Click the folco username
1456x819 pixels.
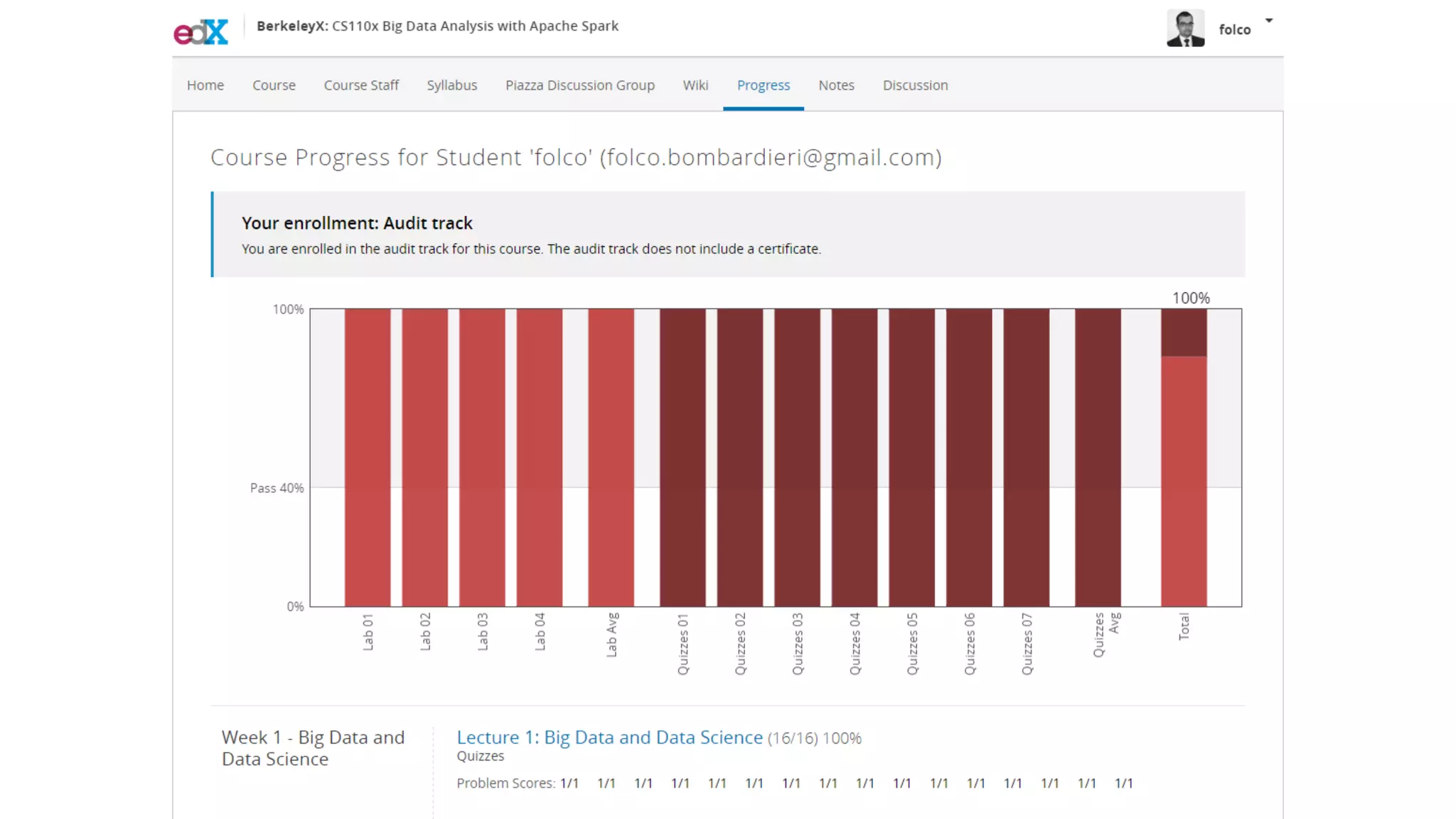coord(1234,29)
